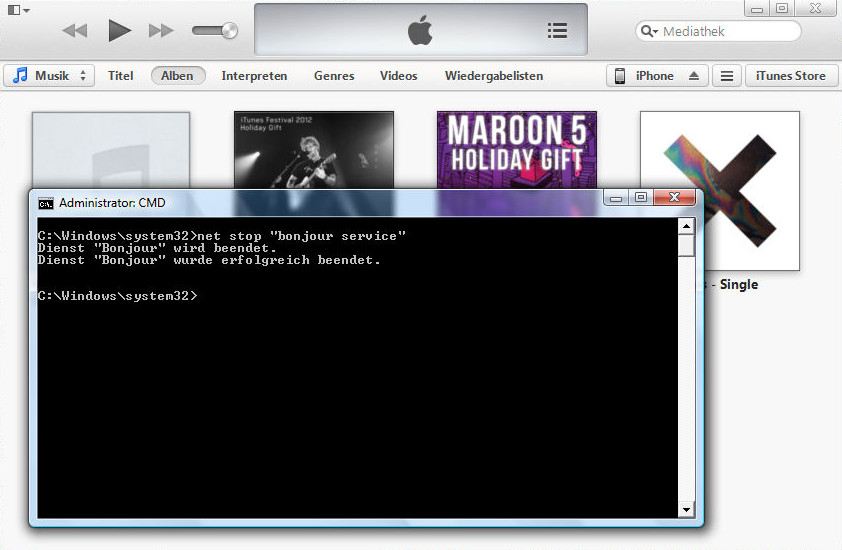Adjust the iTunes volume slider knob

(x=229, y=31)
